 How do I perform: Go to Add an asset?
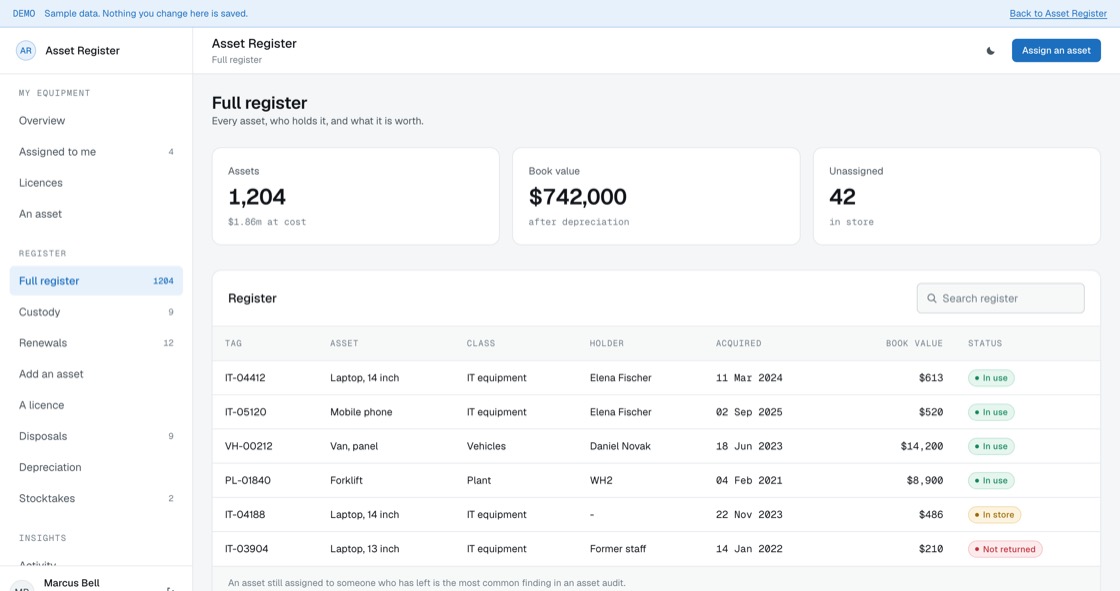96,374
